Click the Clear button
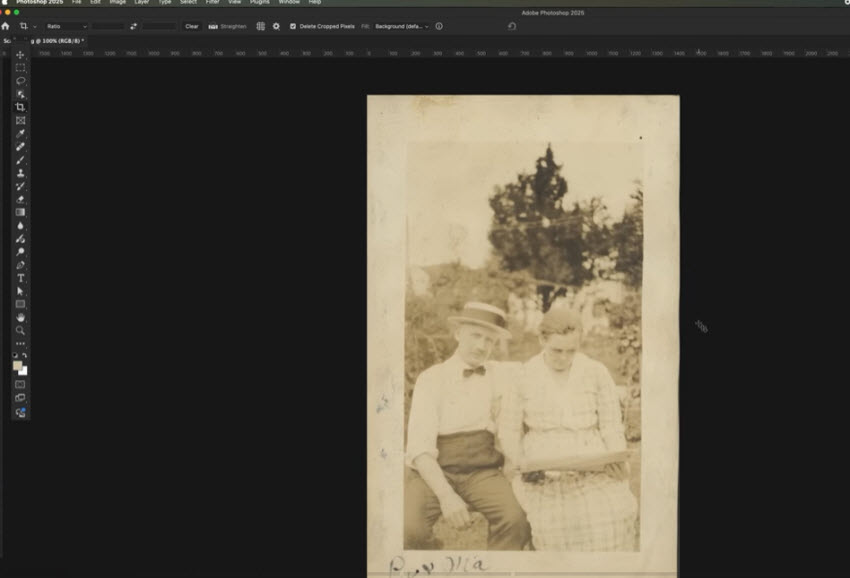 point(192,26)
